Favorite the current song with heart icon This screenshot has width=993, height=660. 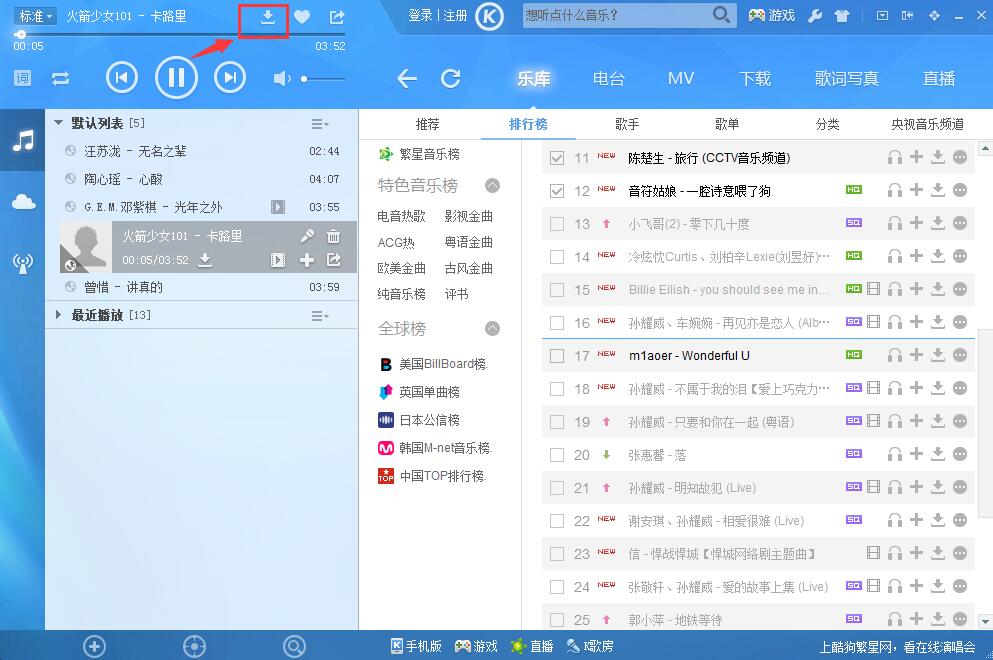pos(302,17)
